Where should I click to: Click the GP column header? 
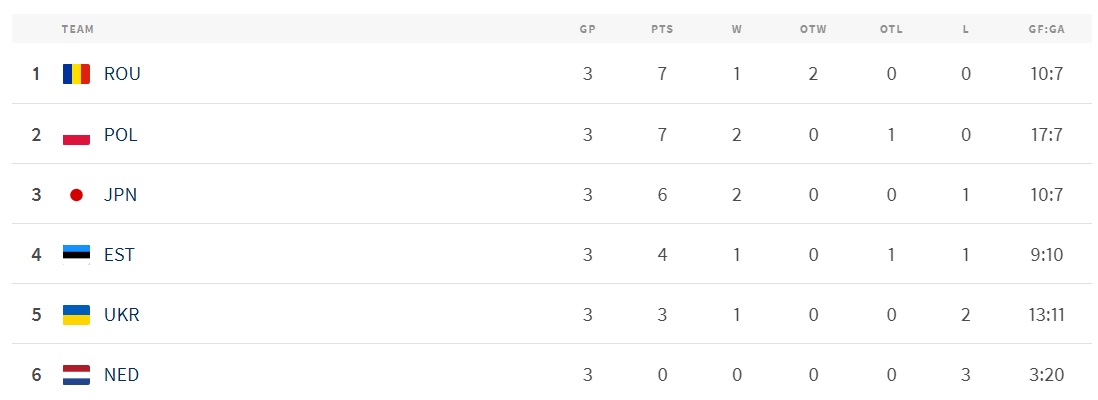(x=588, y=29)
